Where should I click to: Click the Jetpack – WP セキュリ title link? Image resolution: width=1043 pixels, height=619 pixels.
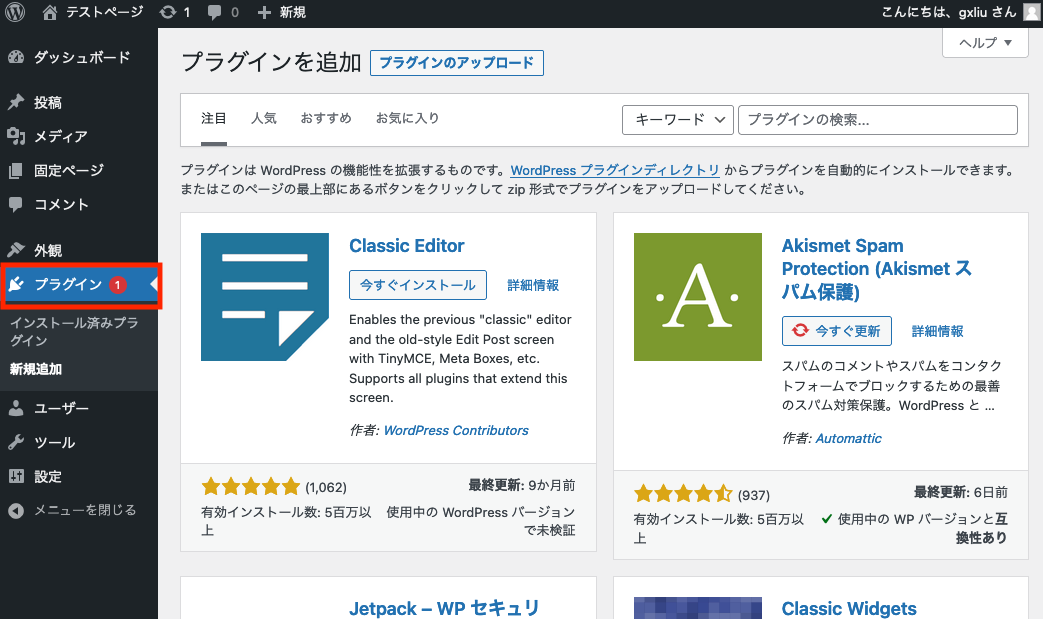tap(444, 608)
